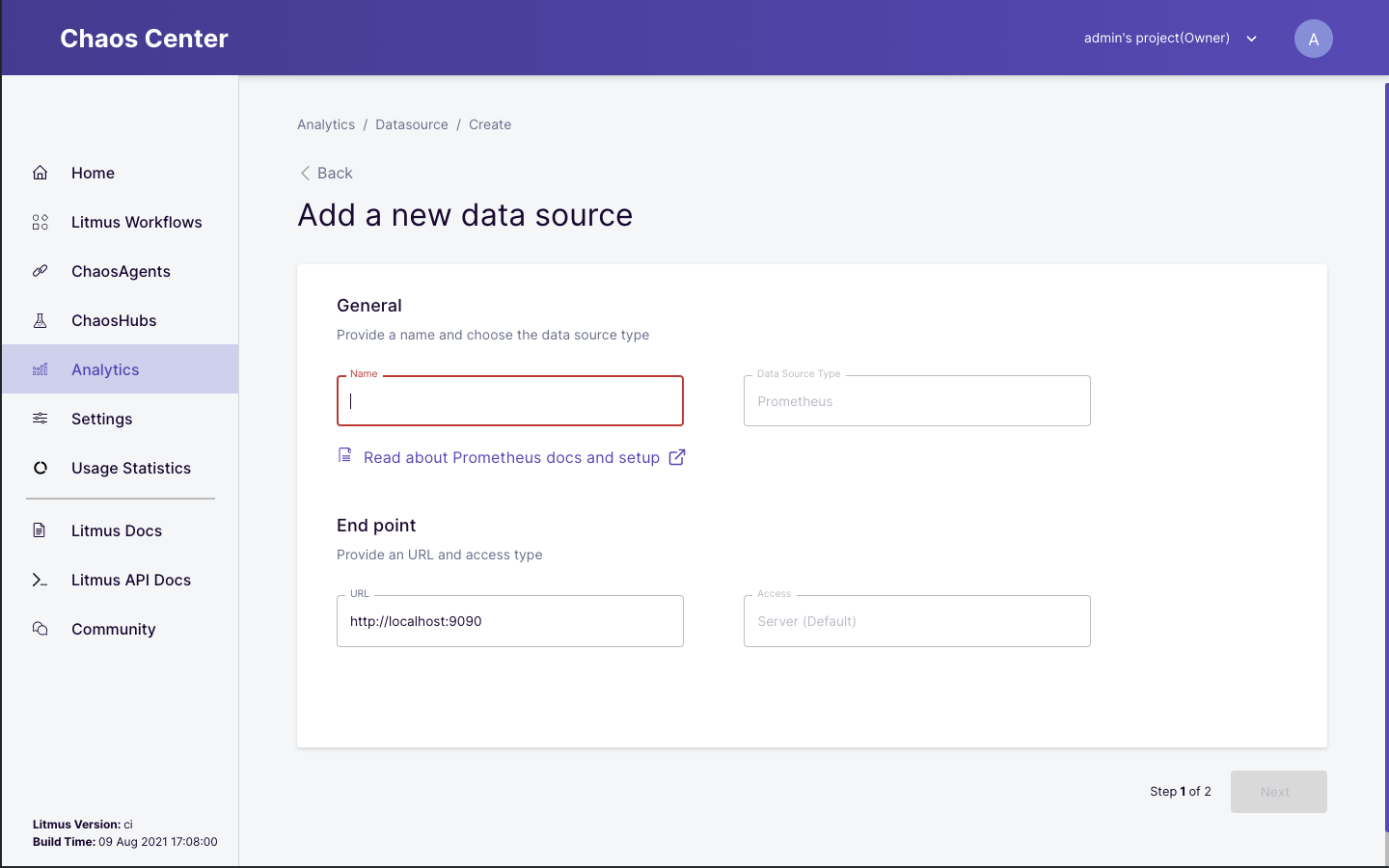1389x868 pixels.
Task: Click the Settings sliders icon
Action: pos(40,419)
